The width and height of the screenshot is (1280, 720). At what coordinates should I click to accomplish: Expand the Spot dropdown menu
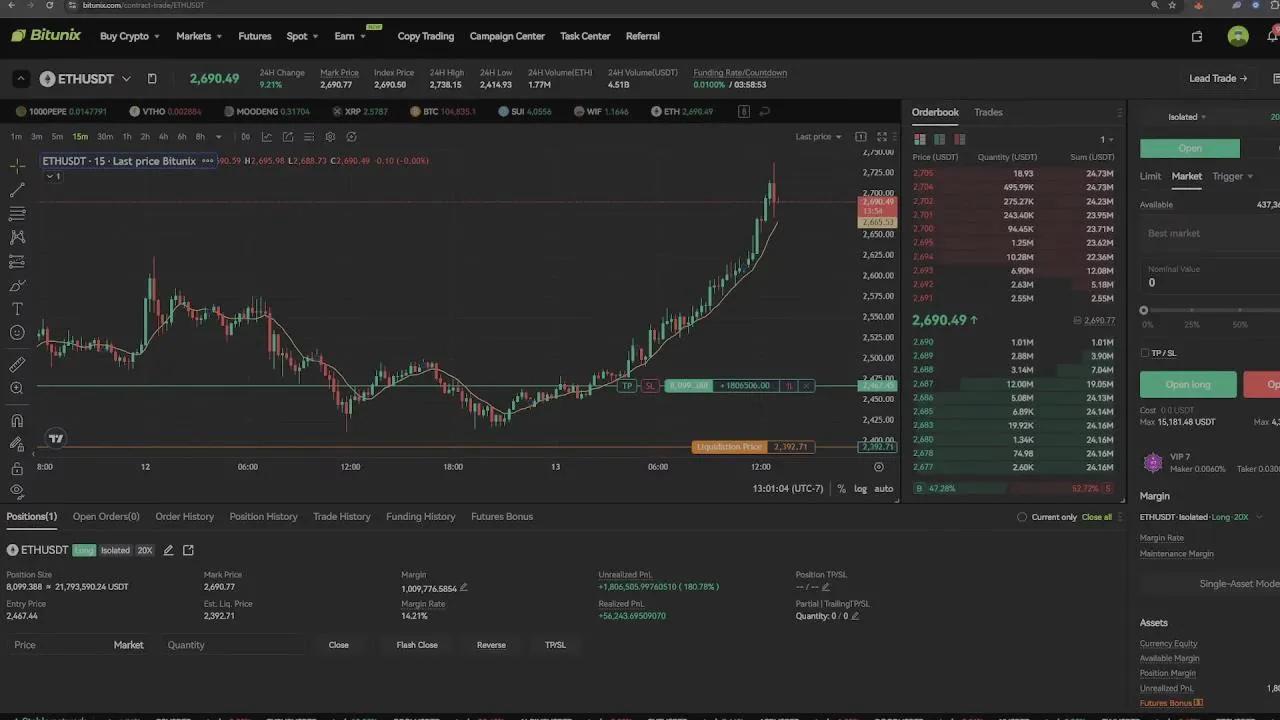click(x=302, y=36)
